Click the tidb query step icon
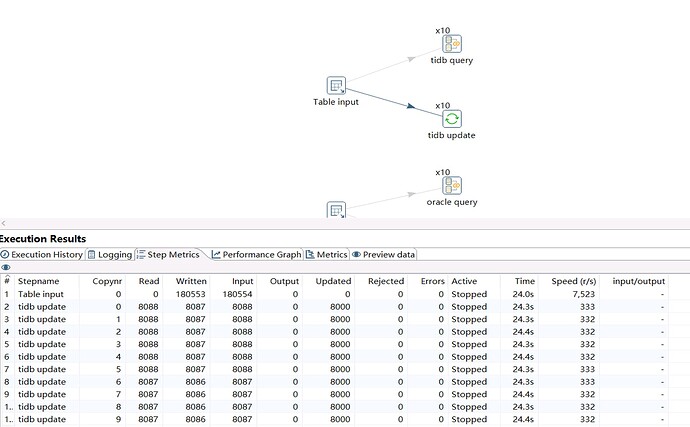 [x=451, y=43]
